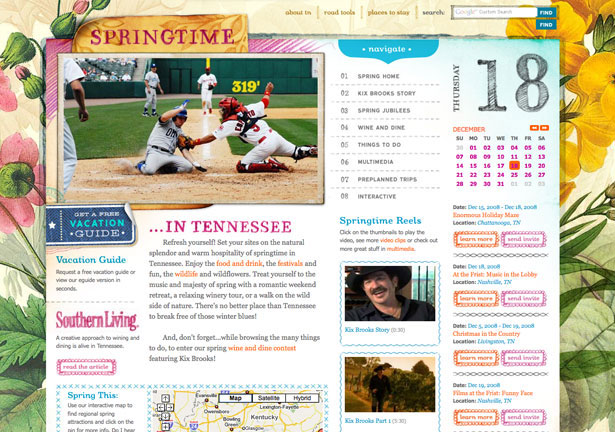Click the Google custom search field
This screenshot has height=432, width=615.
(x=495, y=12)
